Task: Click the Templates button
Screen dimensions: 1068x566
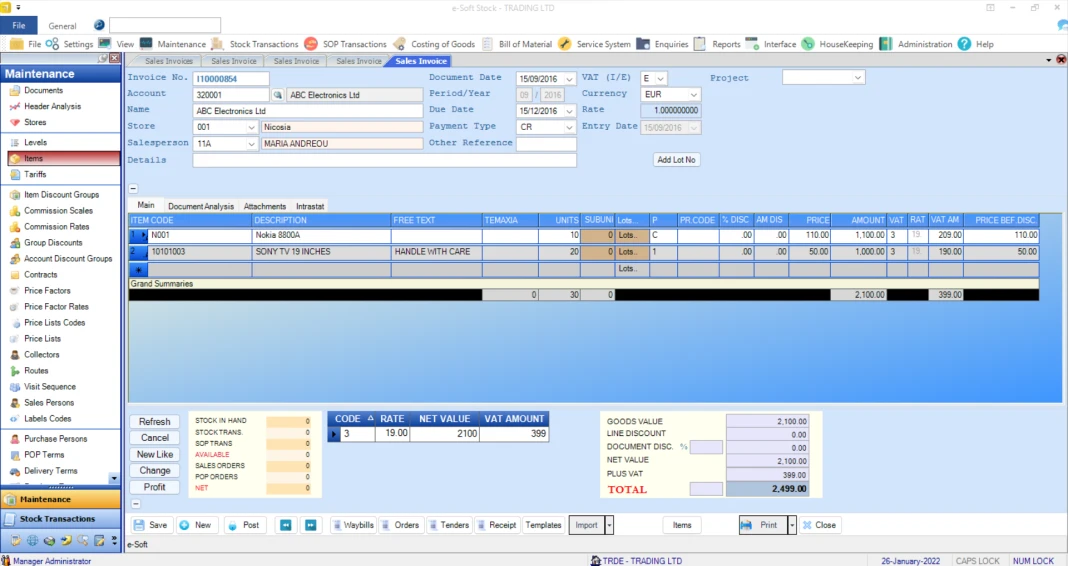Action: (x=544, y=525)
